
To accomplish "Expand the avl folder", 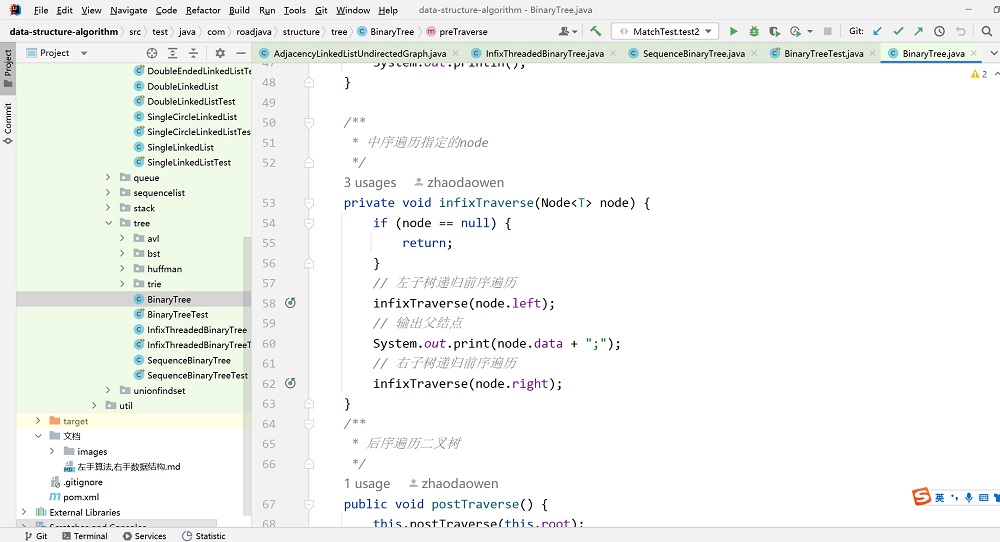I will [x=122, y=238].
